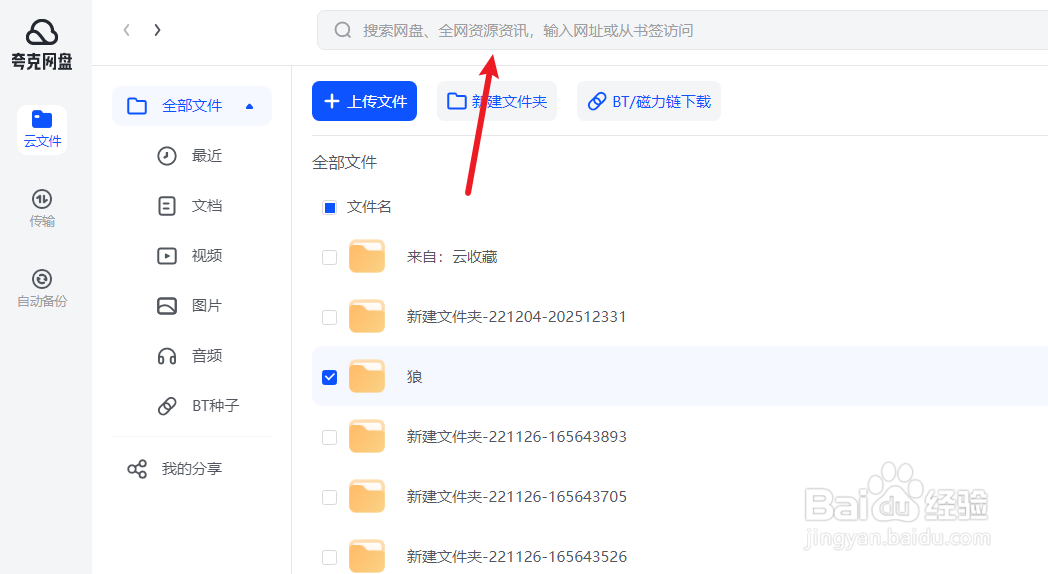
Task: Open the 传输 transfer section
Action: coord(42,208)
